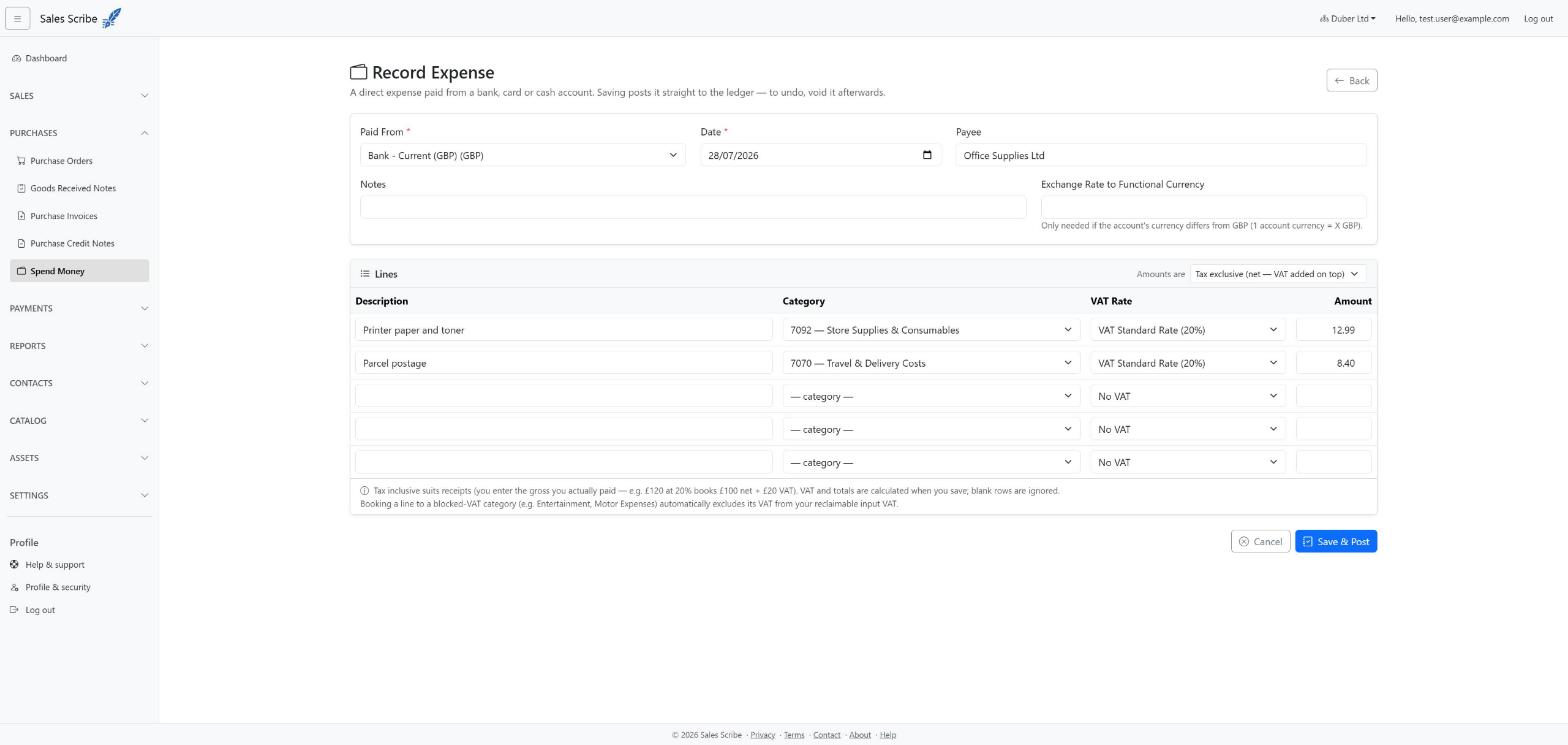
Task: Collapse the PURCHASES sidebar section
Action: [79, 133]
